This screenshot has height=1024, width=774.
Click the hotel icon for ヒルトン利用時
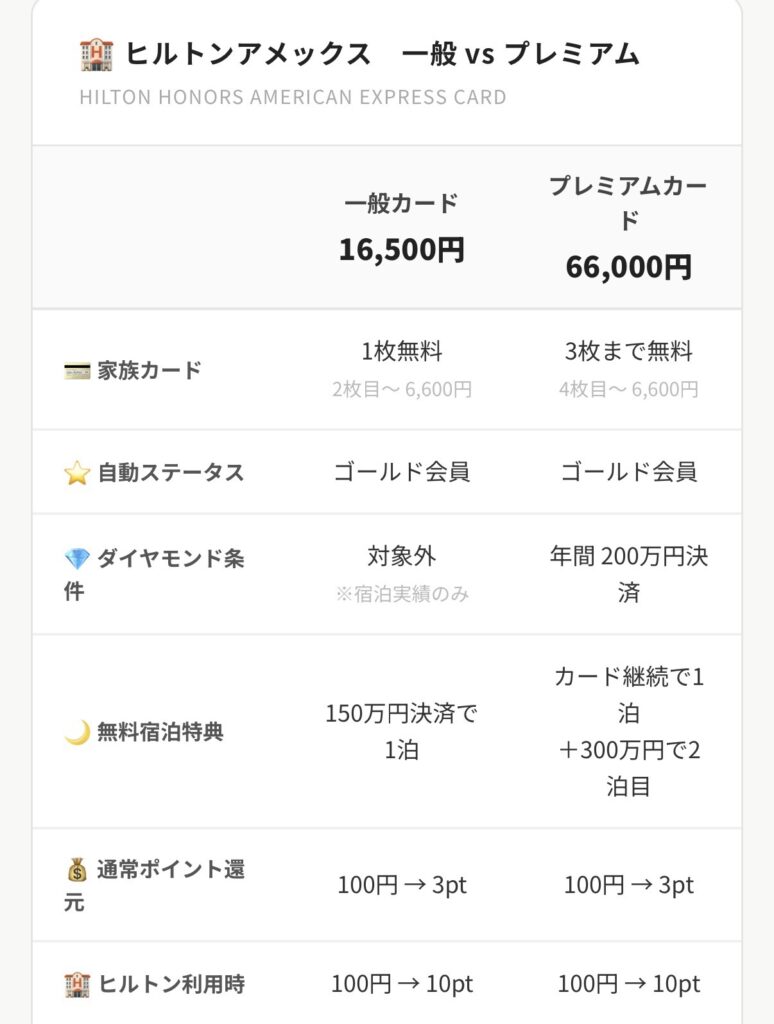77,985
